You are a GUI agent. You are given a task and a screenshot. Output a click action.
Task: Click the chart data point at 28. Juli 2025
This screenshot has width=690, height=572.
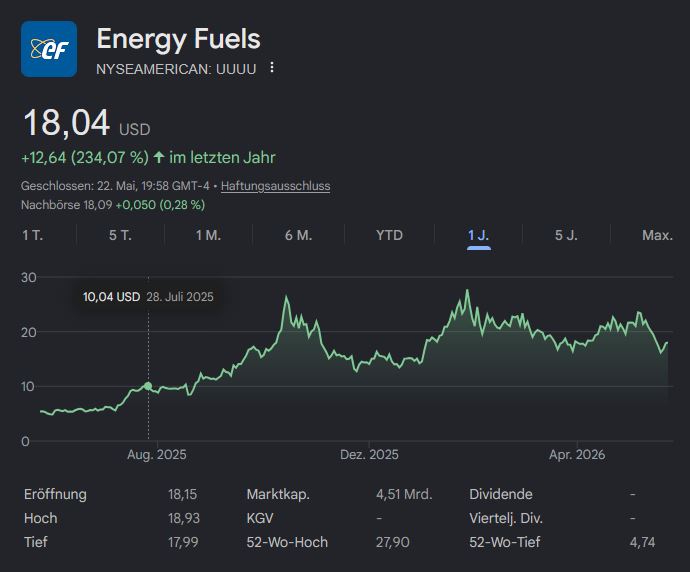tap(148, 386)
